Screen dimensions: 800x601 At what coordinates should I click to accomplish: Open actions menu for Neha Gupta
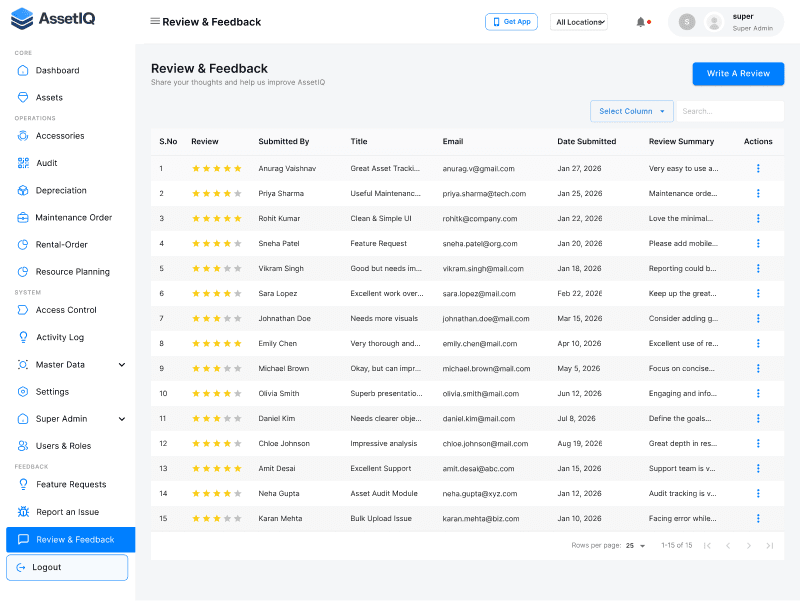(x=758, y=493)
